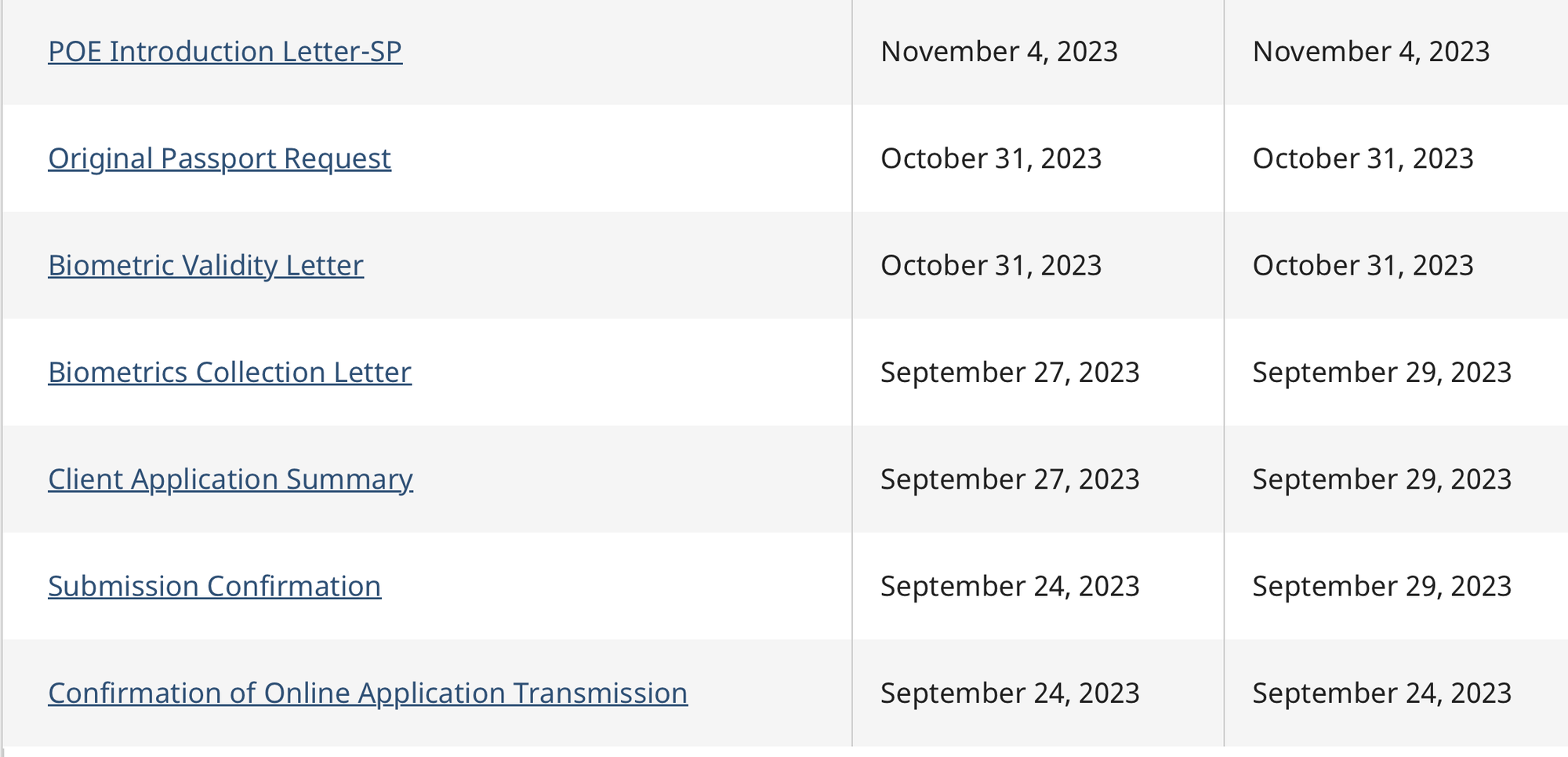This screenshot has width=1568, height=757.
Task: Select September 27 date for Biometrics Collection Letter
Action: click(1010, 373)
